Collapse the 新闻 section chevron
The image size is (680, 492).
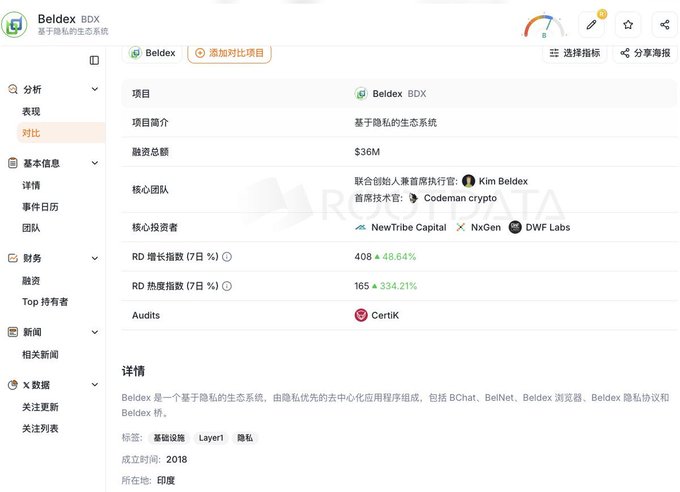tap(95, 332)
